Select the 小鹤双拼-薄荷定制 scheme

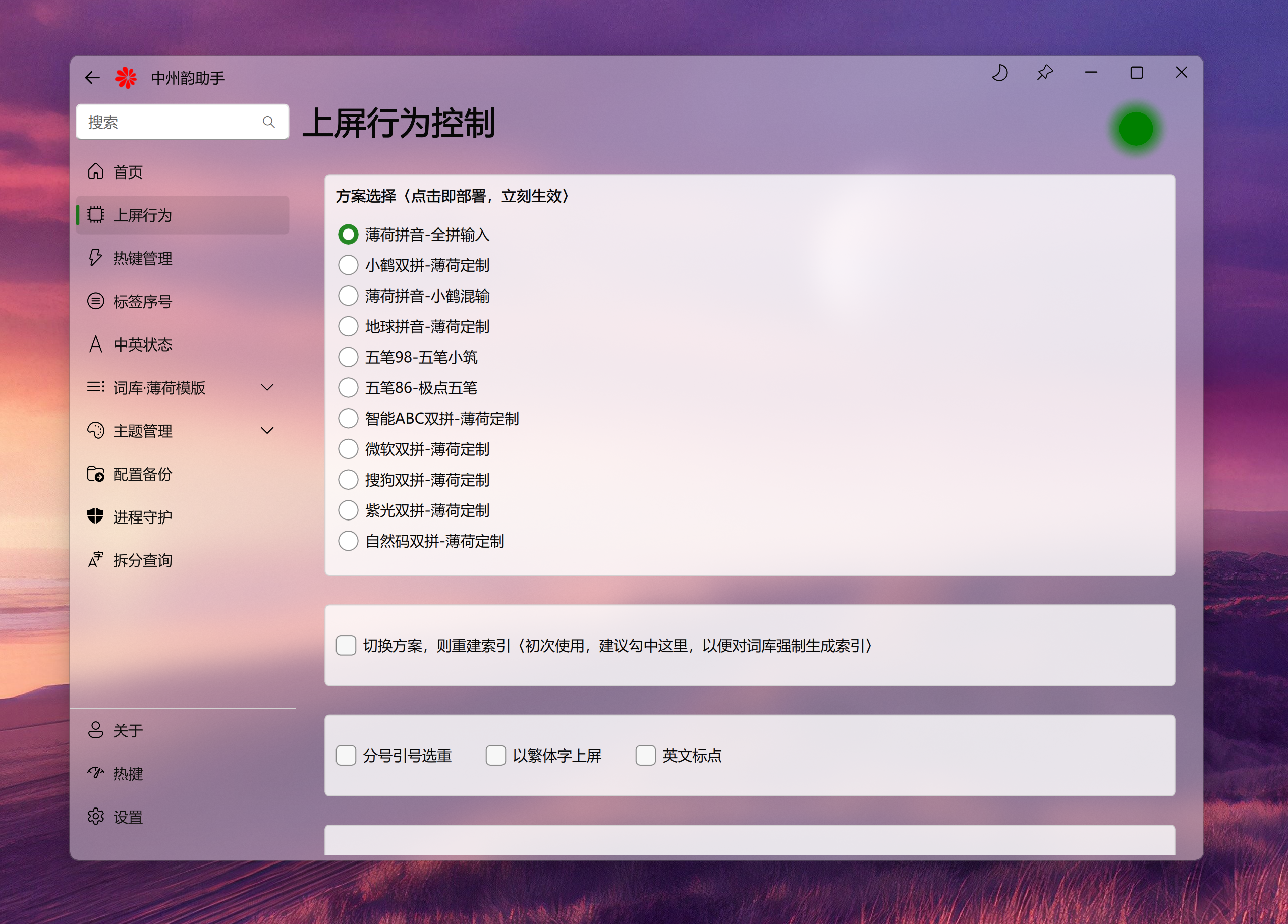[x=348, y=265]
